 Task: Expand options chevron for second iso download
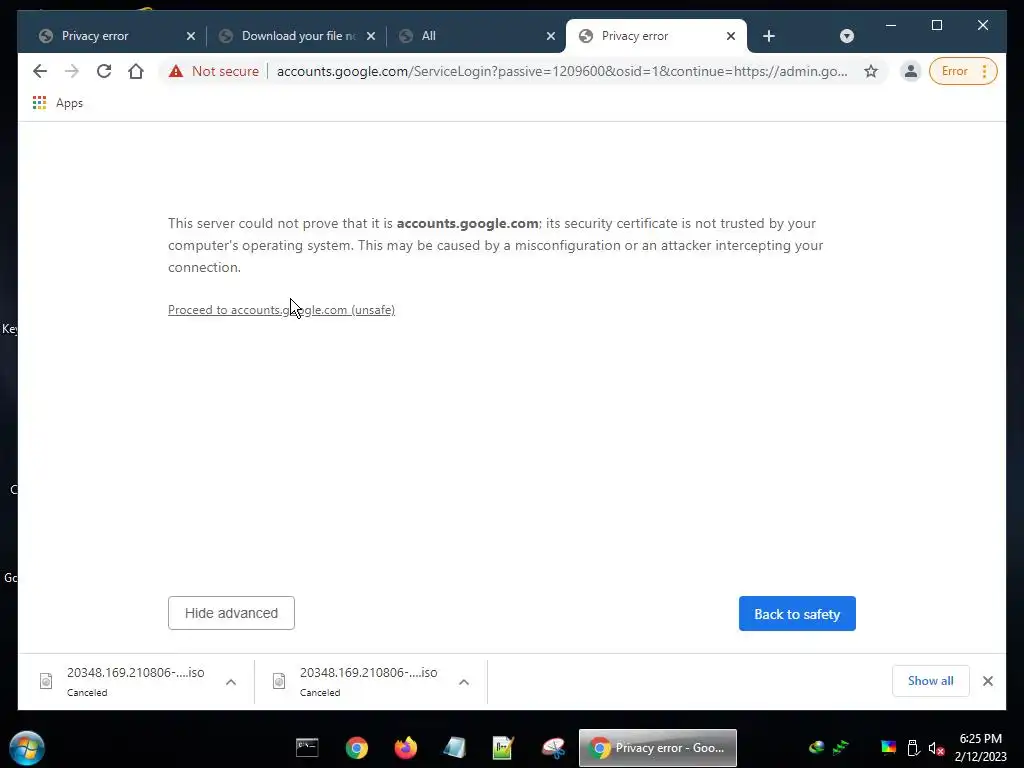464,682
